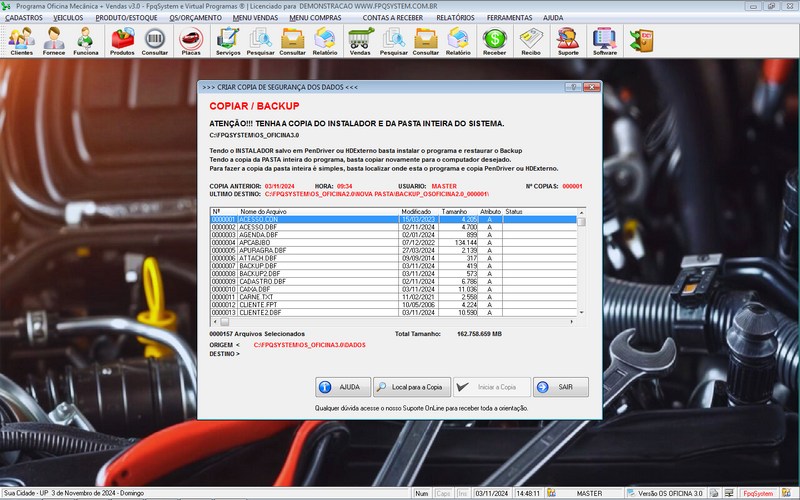The image size is (800, 500).
Task: Click the AJUDA button in backup dialog
Action: click(x=342, y=387)
